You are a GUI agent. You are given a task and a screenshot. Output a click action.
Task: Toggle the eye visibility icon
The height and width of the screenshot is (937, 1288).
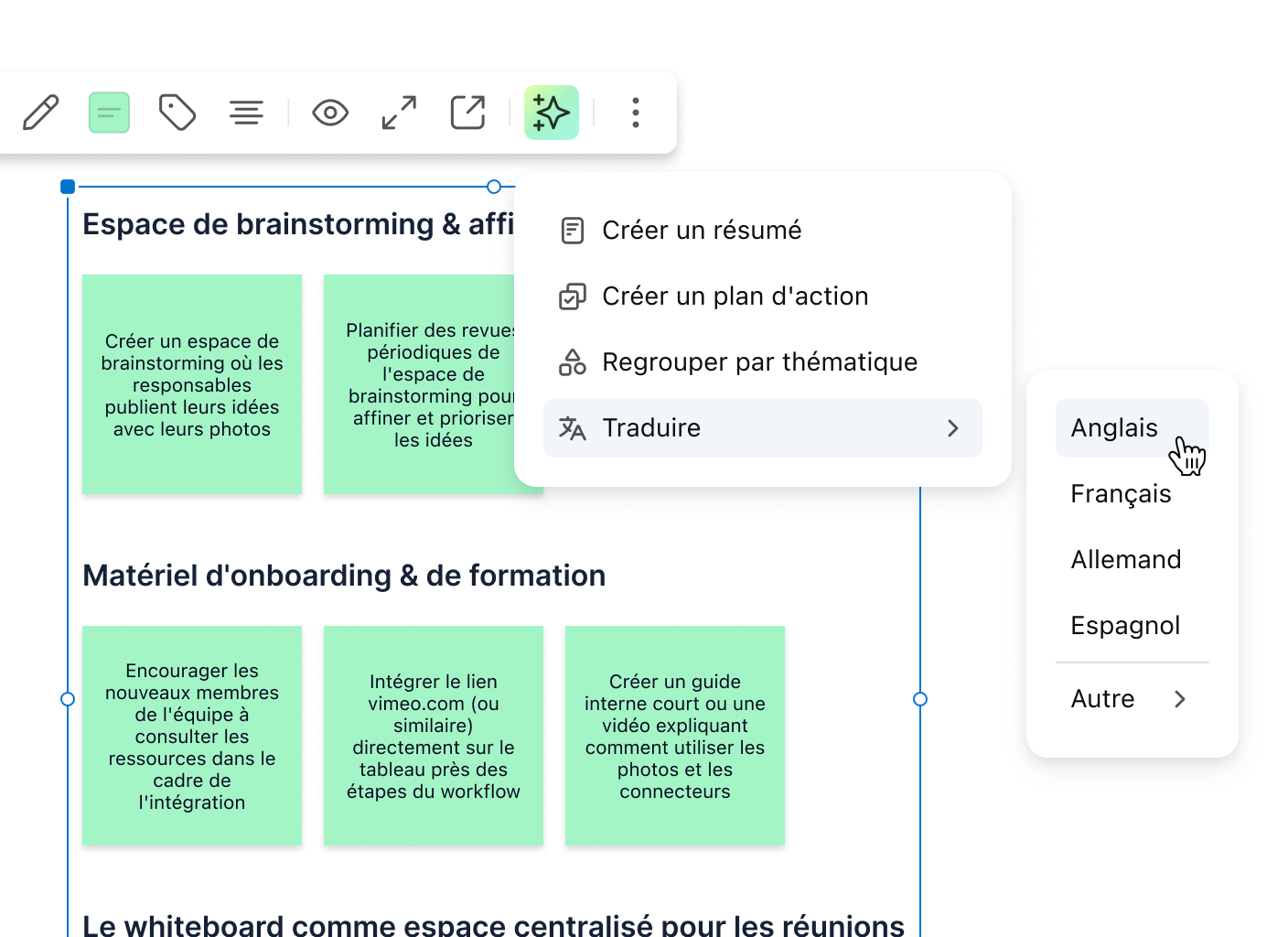(x=330, y=113)
